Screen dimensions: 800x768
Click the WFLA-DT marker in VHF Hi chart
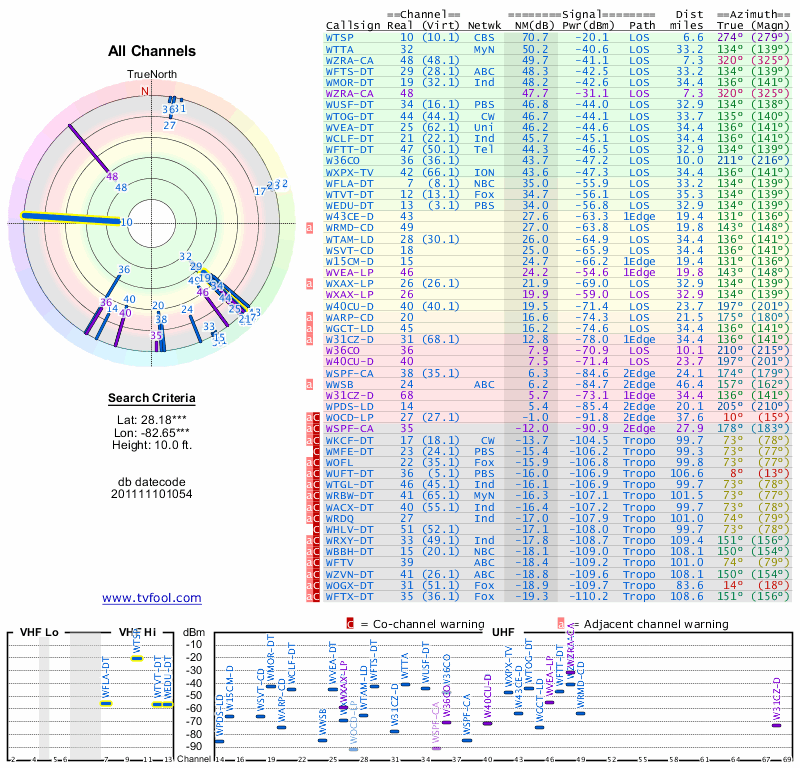click(106, 703)
